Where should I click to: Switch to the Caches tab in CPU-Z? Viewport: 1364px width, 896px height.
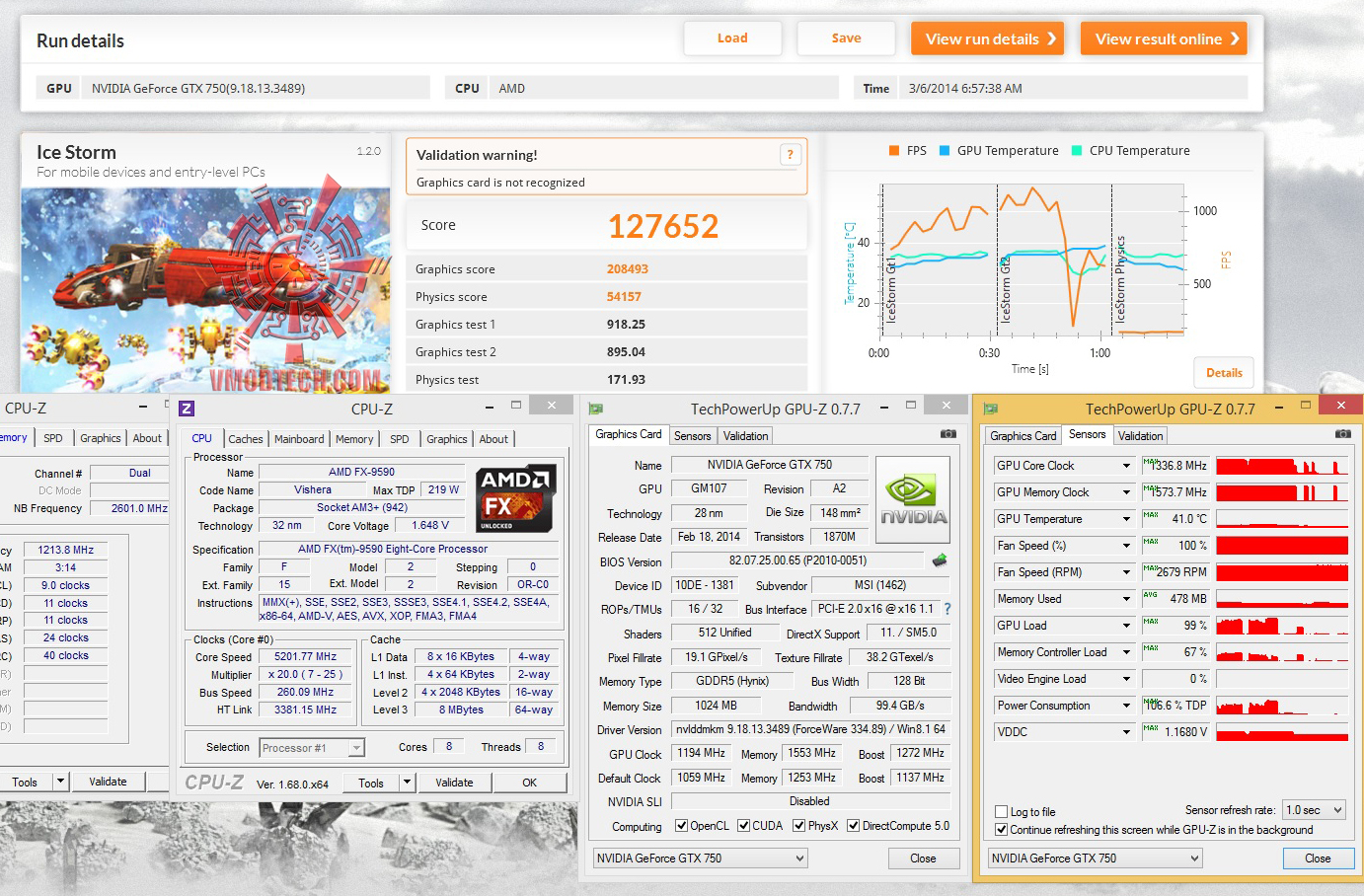(x=246, y=439)
